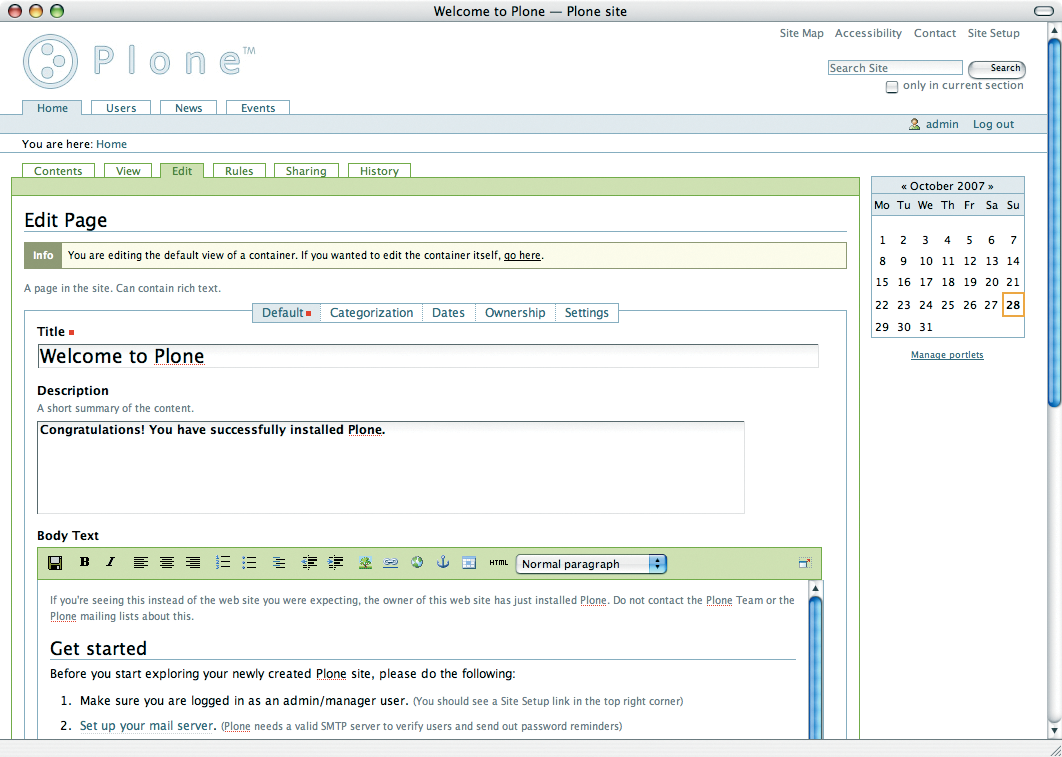Viewport: 1062px width, 757px height.
Task: Click the Search button
Action: (997, 68)
